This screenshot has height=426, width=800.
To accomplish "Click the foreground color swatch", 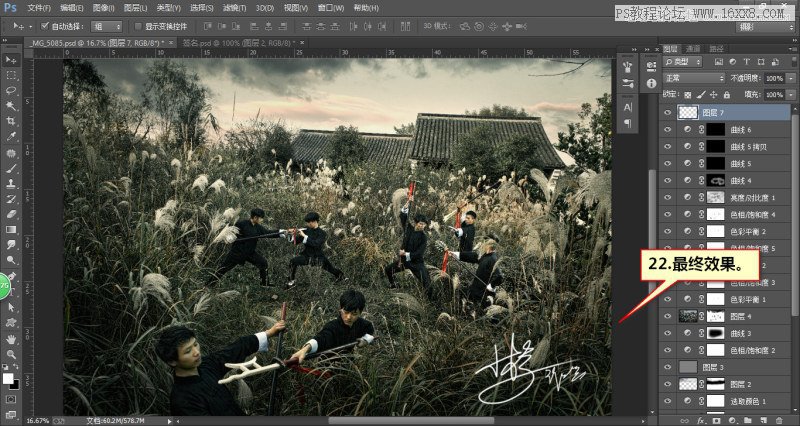I will click(x=8, y=379).
